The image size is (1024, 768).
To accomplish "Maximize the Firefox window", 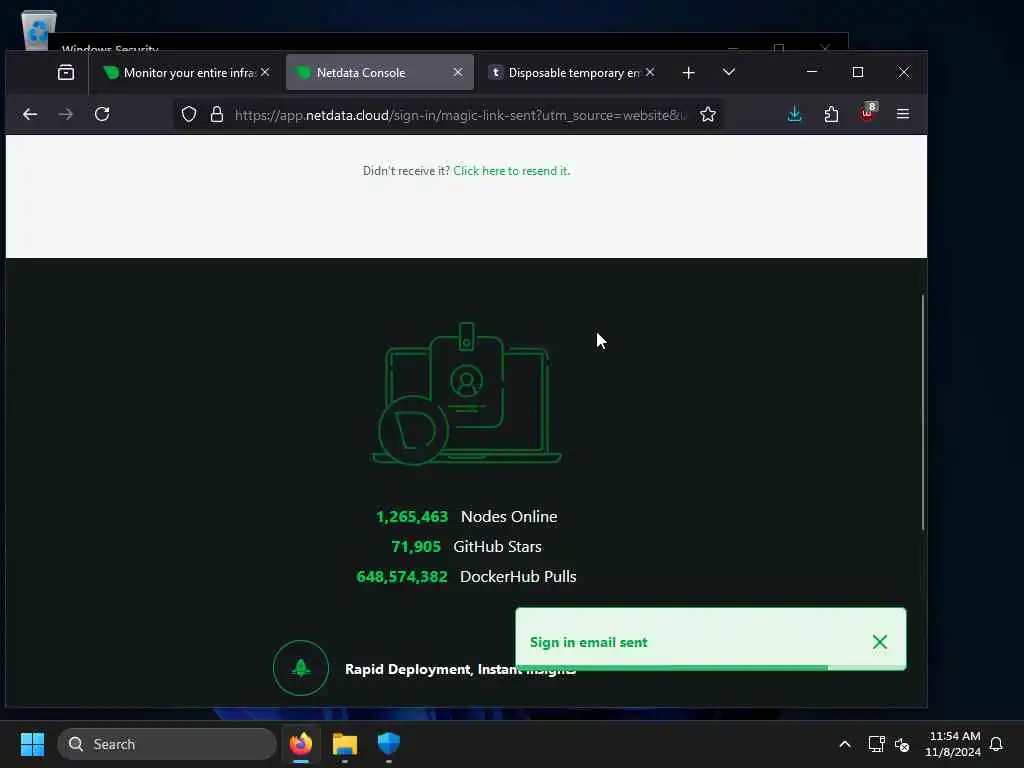I will 857,72.
